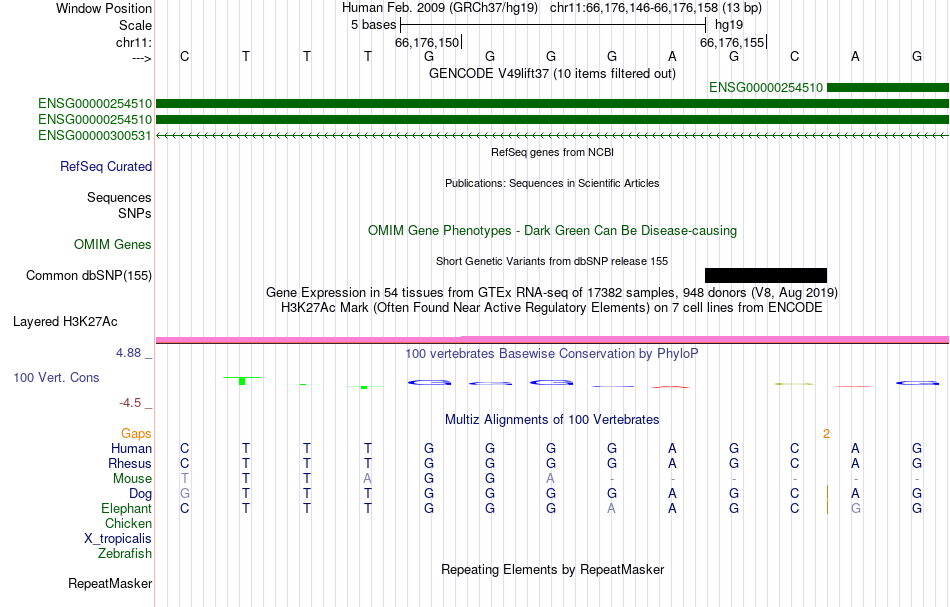Click the H3K27Ac Mark track title
The height and width of the screenshot is (607, 950).
click(552, 308)
